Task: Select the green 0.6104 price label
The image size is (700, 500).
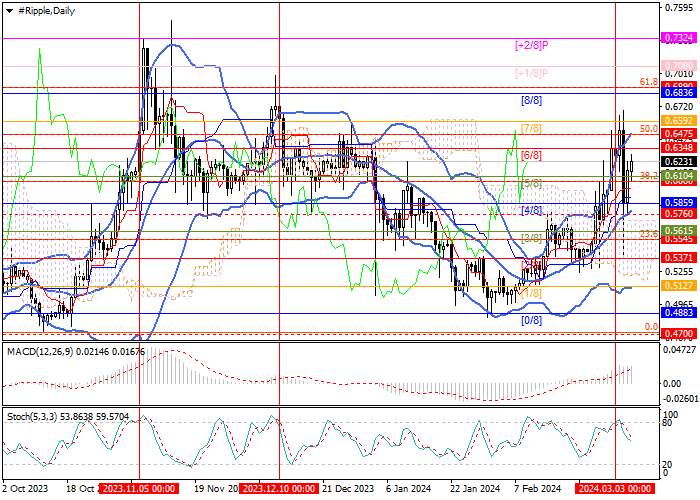Action: [679, 176]
